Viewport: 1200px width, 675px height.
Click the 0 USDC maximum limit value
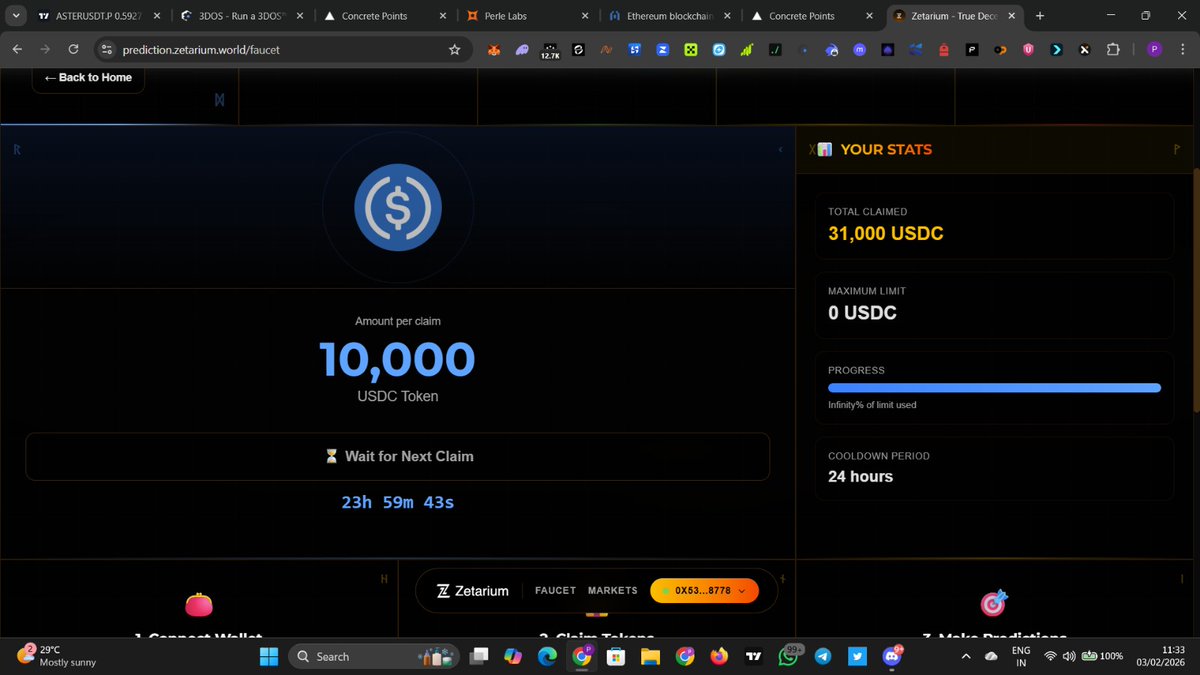click(x=862, y=313)
